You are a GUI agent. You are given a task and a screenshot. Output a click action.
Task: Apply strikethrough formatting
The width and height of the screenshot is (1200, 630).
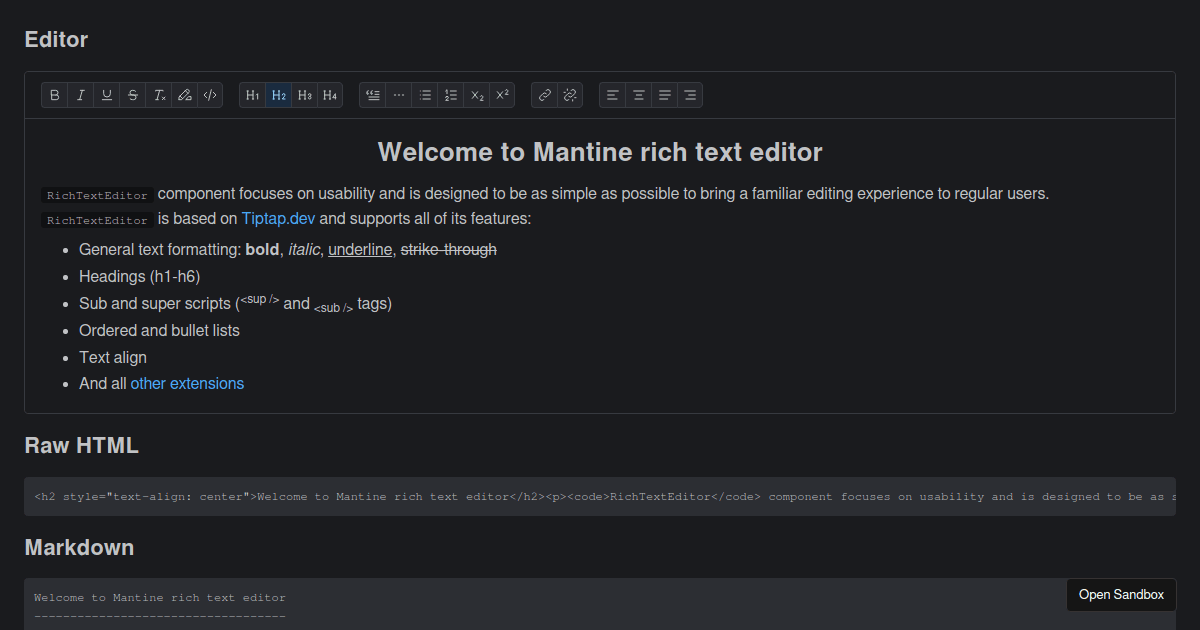[132, 95]
